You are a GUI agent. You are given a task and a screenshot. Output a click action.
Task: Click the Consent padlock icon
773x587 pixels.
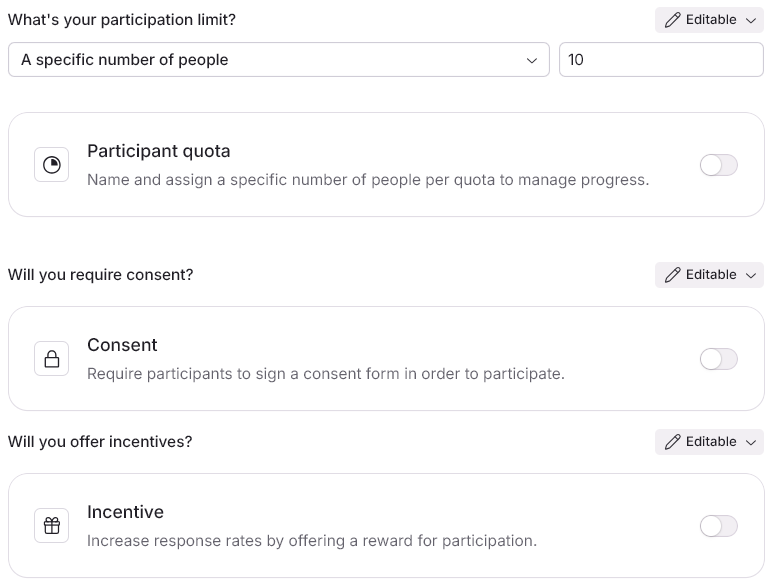click(x=52, y=358)
